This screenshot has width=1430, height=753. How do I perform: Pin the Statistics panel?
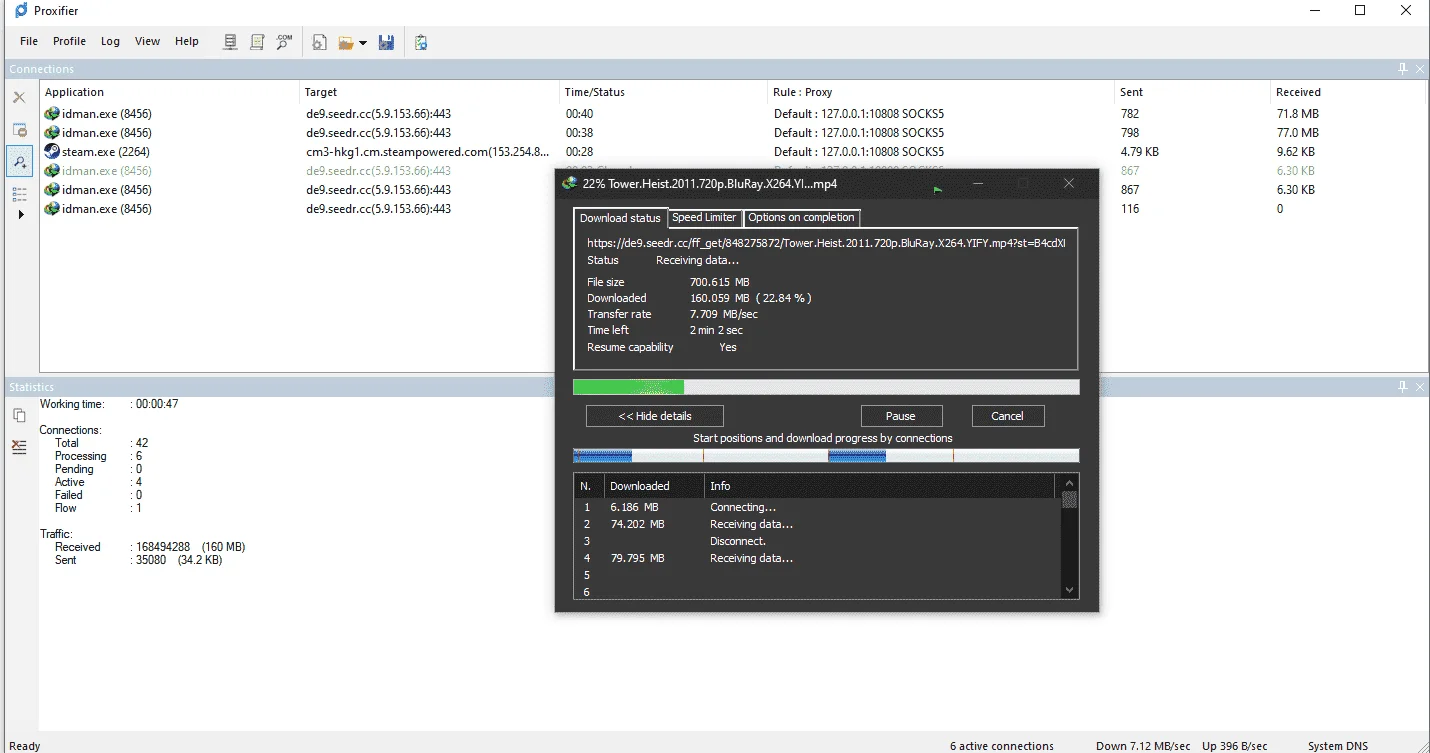click(x=1403, y=386)
